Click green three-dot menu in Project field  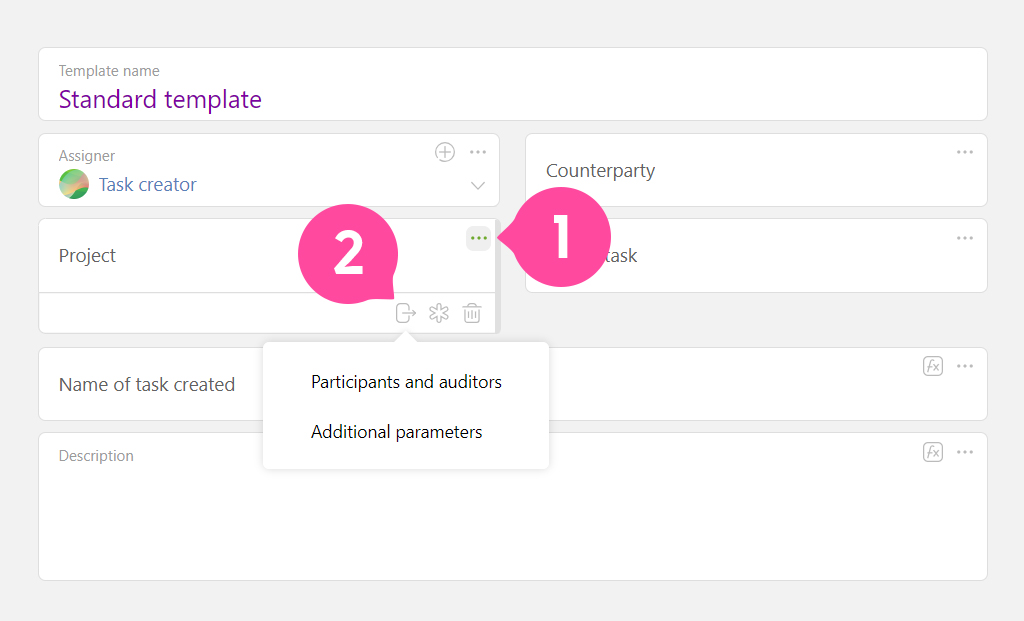point(479,238)
